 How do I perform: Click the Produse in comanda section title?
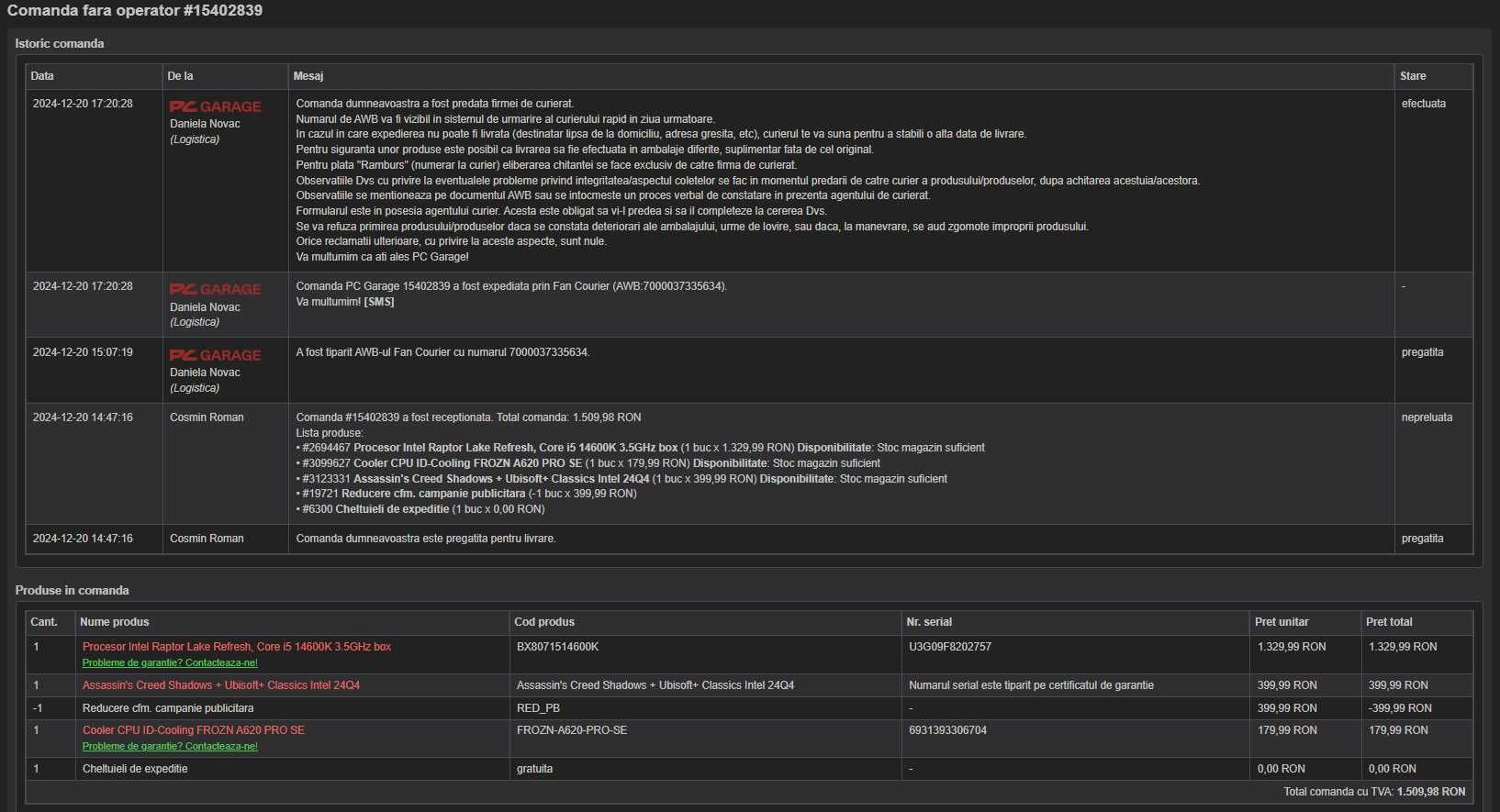point(72,590)
